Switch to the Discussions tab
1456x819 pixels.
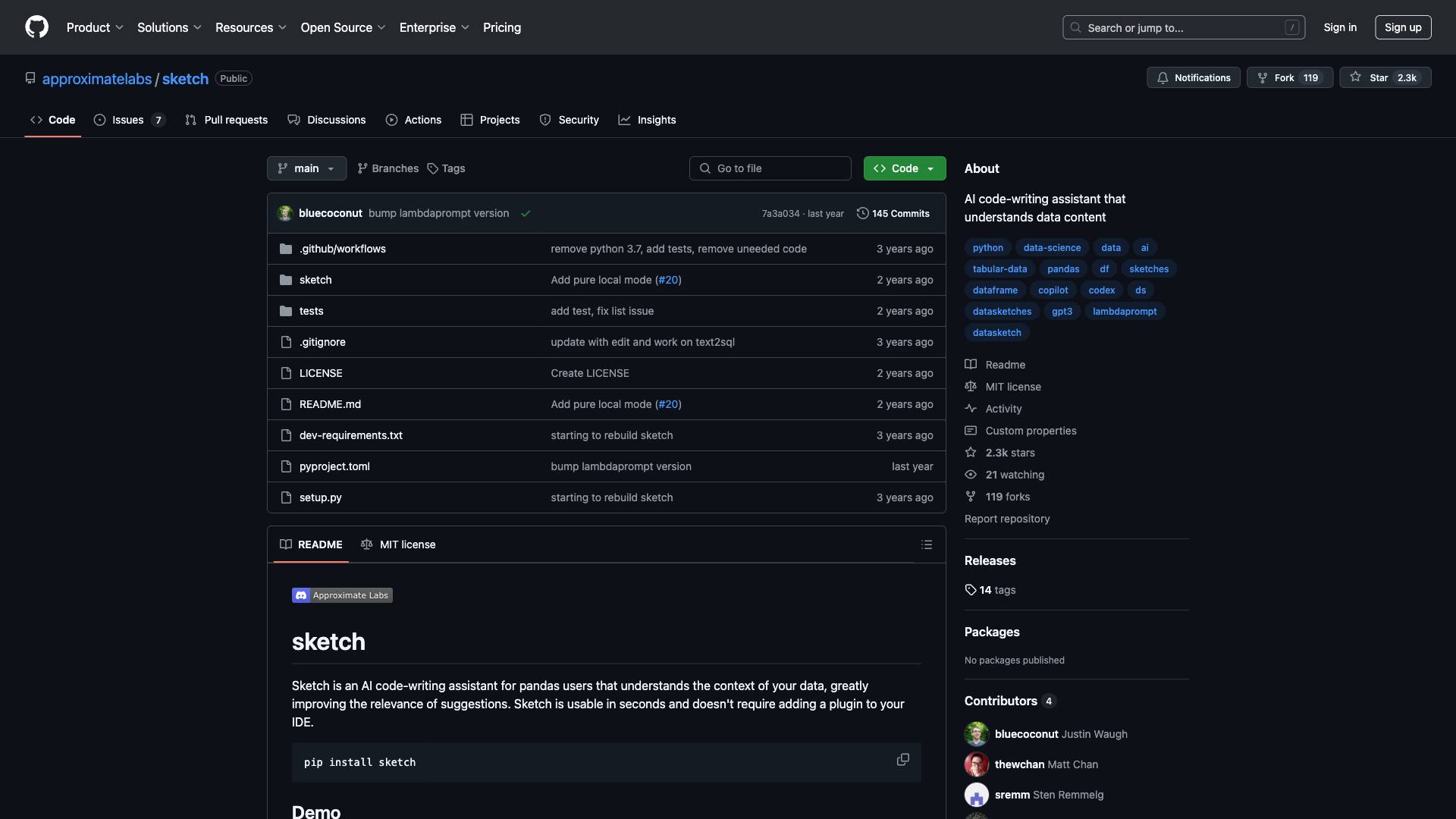pos(327,120)
